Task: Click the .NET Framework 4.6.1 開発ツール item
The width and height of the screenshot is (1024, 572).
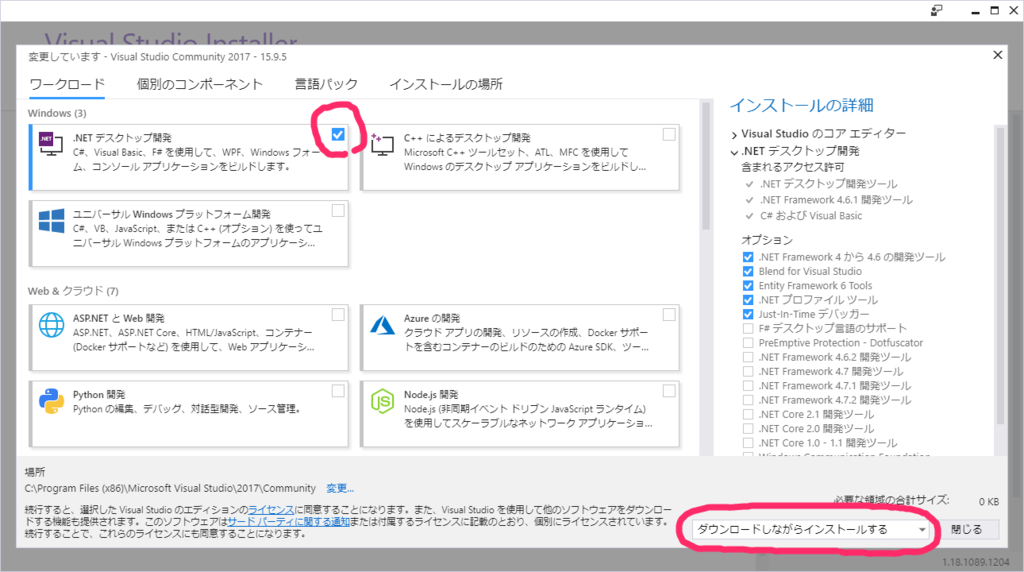Action: tap(837, 200)
